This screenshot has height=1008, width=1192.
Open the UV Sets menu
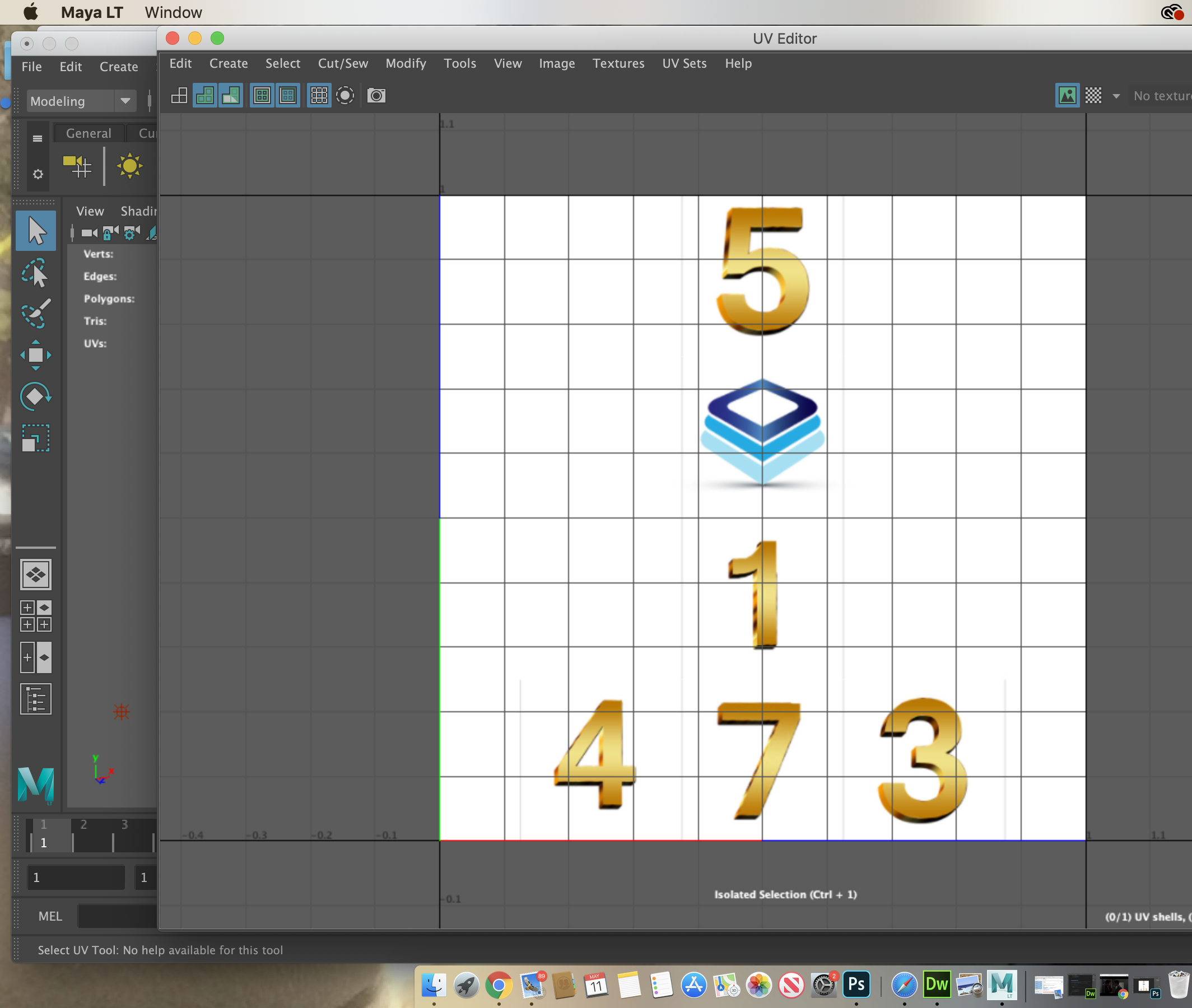point(685,63)
